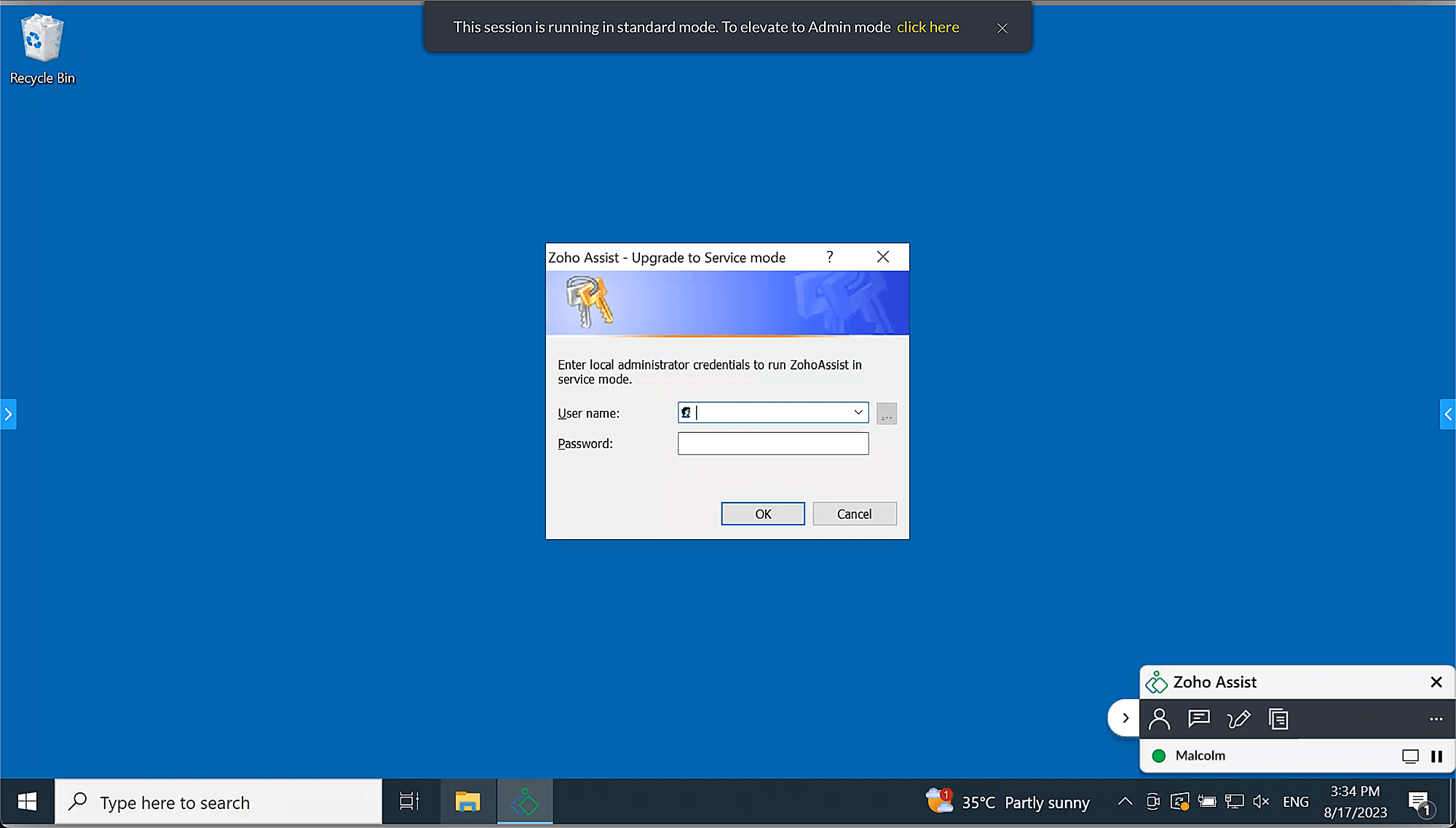Open the chat window in Zoho Assist
This screenshot has width=1456, height=828.
pyautogui.click(x=1199, y=719)
